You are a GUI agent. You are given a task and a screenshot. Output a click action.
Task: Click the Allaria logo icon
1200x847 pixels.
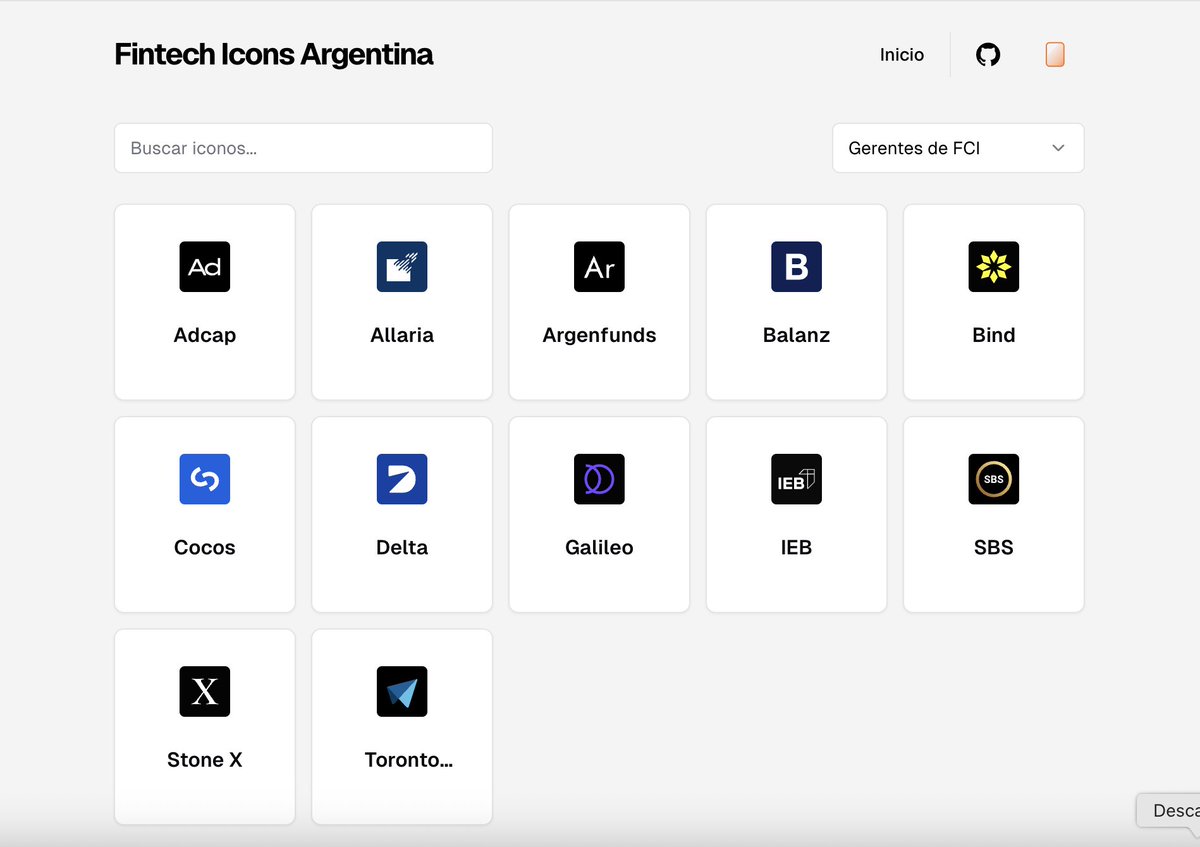pos(402,267)
